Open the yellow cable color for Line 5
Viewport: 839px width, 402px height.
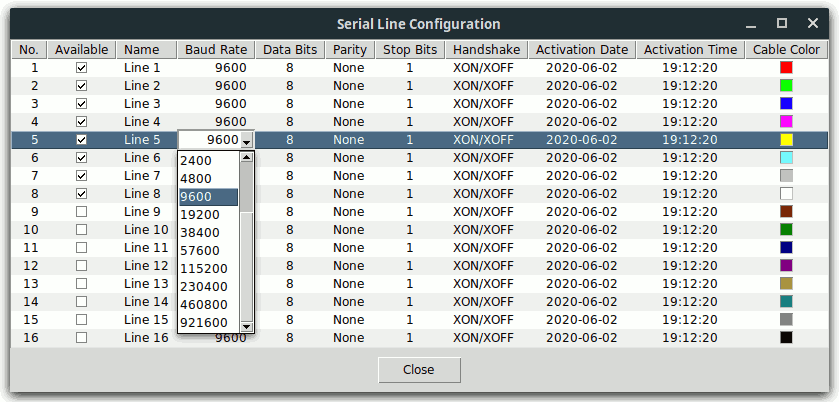(786, 140)
